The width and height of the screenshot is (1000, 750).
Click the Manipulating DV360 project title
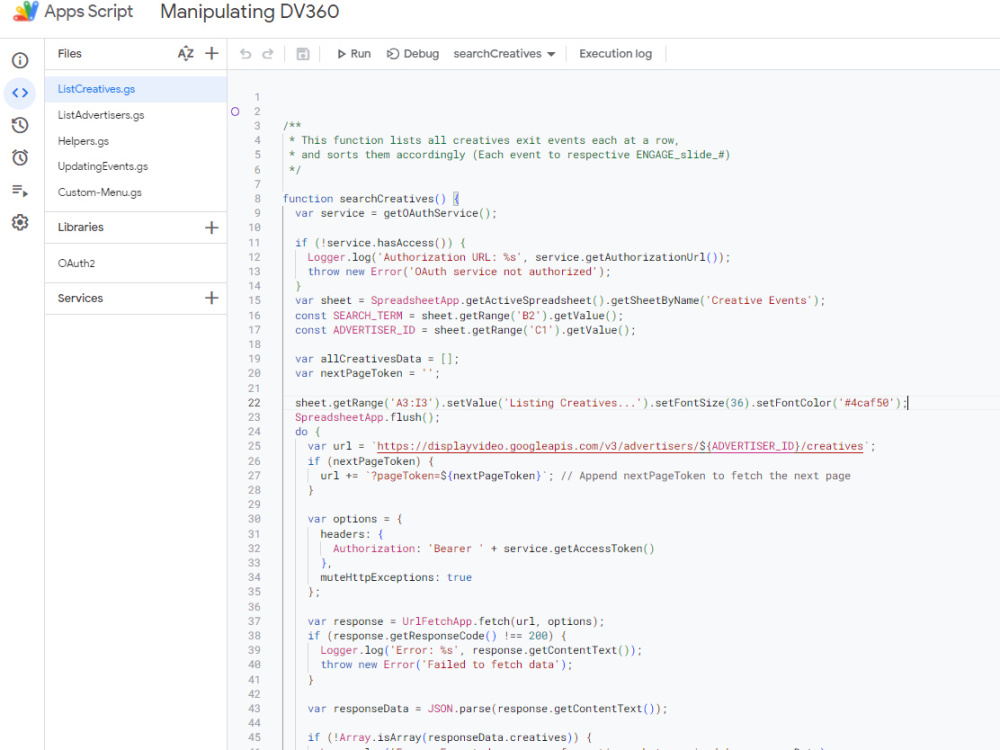[249, 11]
